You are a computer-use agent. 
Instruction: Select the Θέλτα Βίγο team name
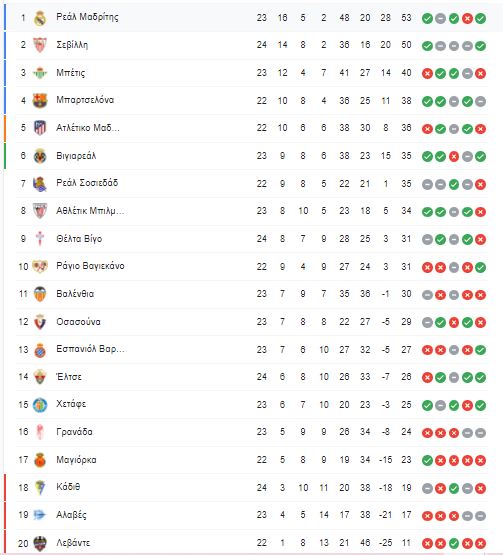[x=79, y=239]
